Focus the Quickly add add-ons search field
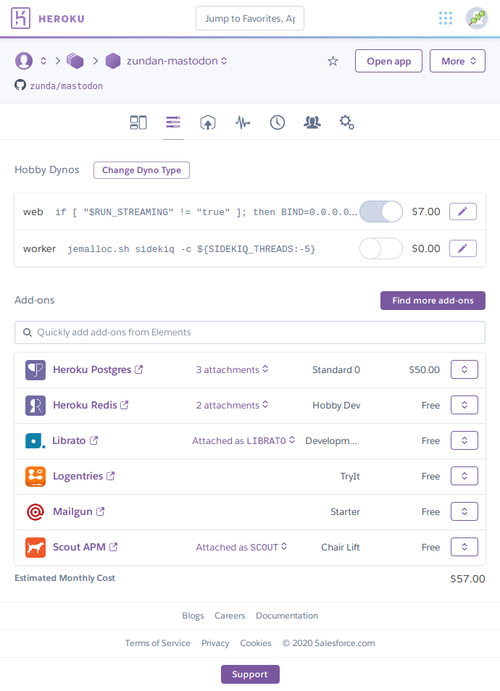The image size is (500, 691). coord(250,332)
